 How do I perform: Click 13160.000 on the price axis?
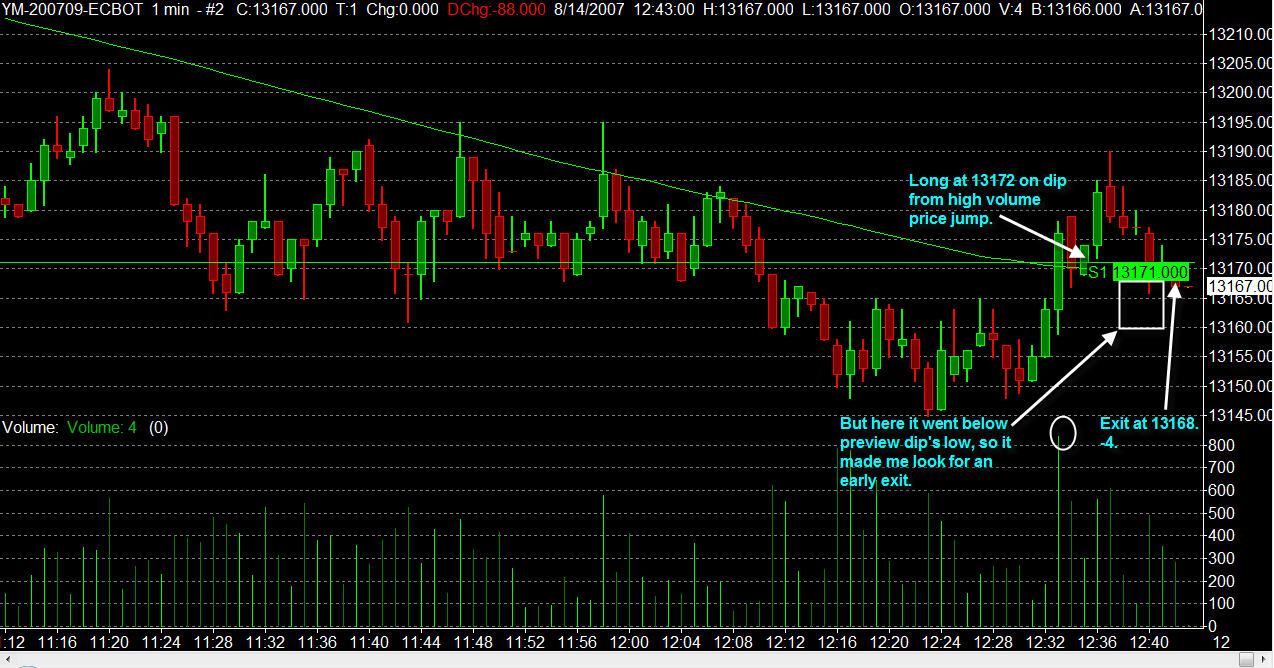tap(1240, 328)
